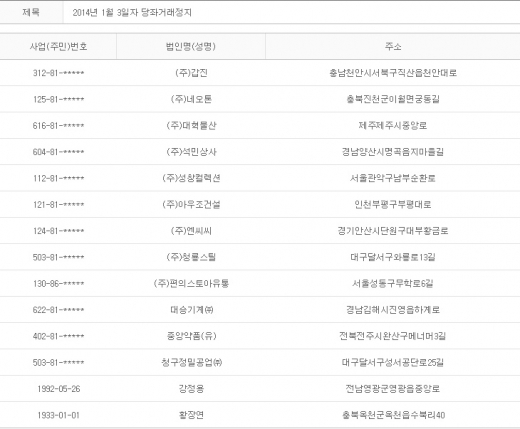Click the address '전남영광군영광읍중앙로'
Viewport: 520px width, 429px height.
(393, 389)
